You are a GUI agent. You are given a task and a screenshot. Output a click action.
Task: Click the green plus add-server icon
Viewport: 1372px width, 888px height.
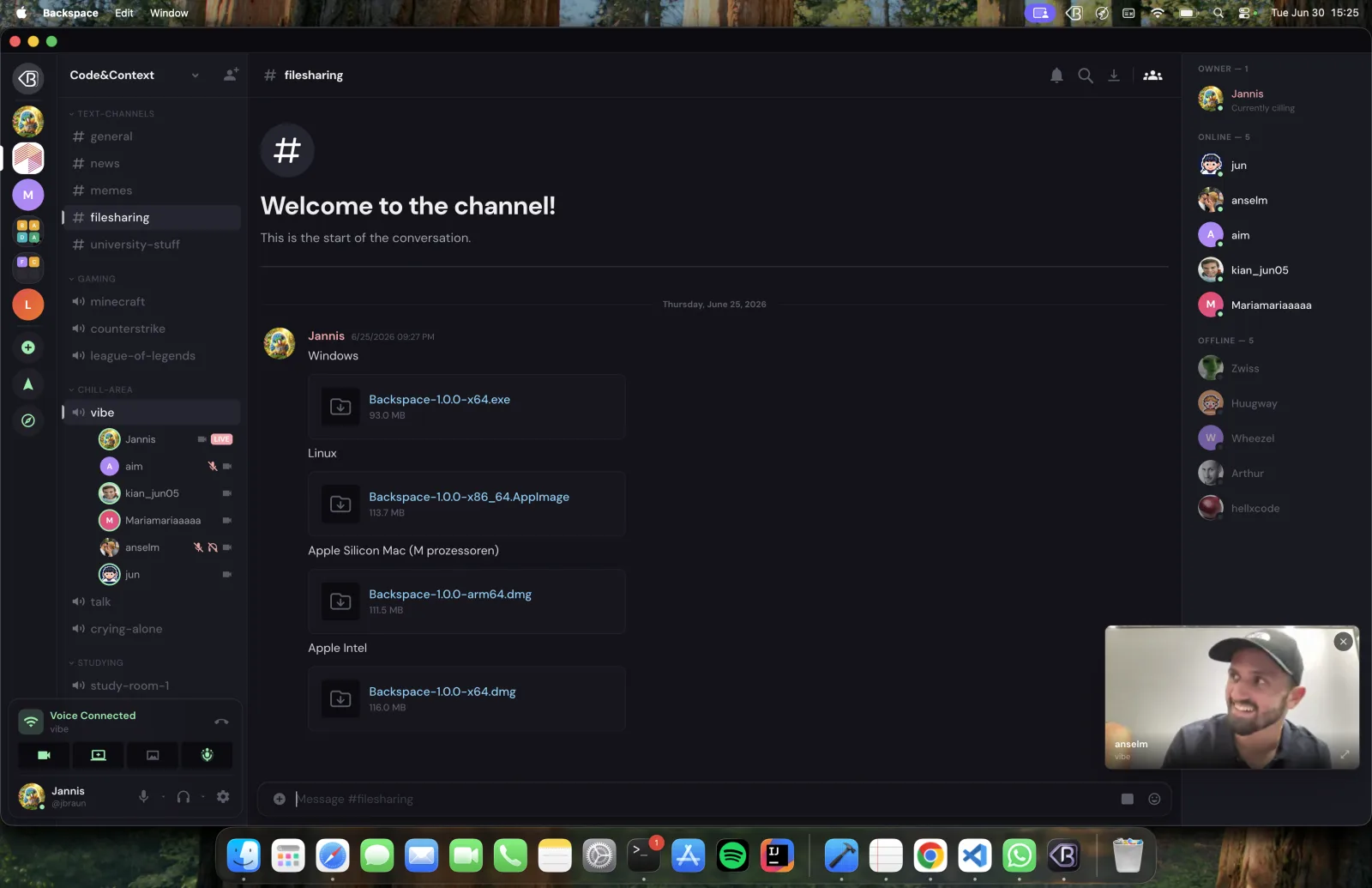pyautogui.click(x=28, y=347)
